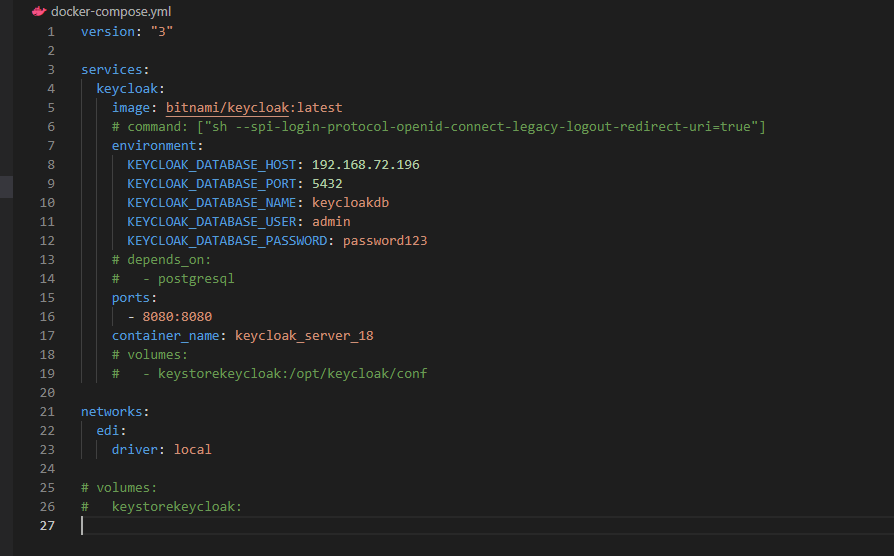Click the commented '# depends_on:' line
This screenshot has height=556, width=894.
point(161,259)
